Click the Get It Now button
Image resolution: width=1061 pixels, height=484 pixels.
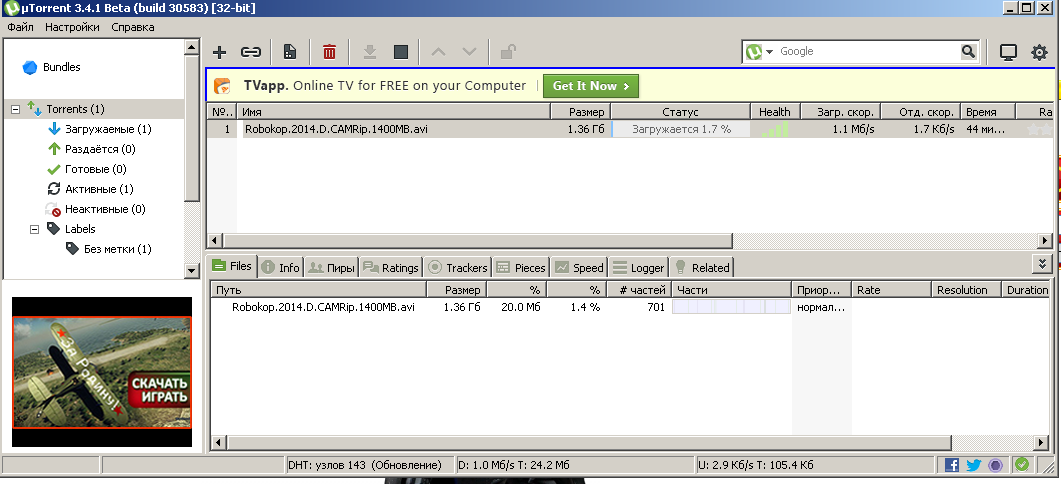(x=591, y=86)
